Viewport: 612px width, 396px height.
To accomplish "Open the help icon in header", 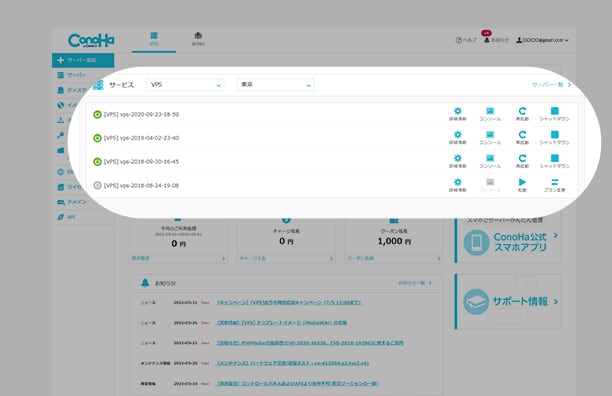I will [x=459, y=40].
